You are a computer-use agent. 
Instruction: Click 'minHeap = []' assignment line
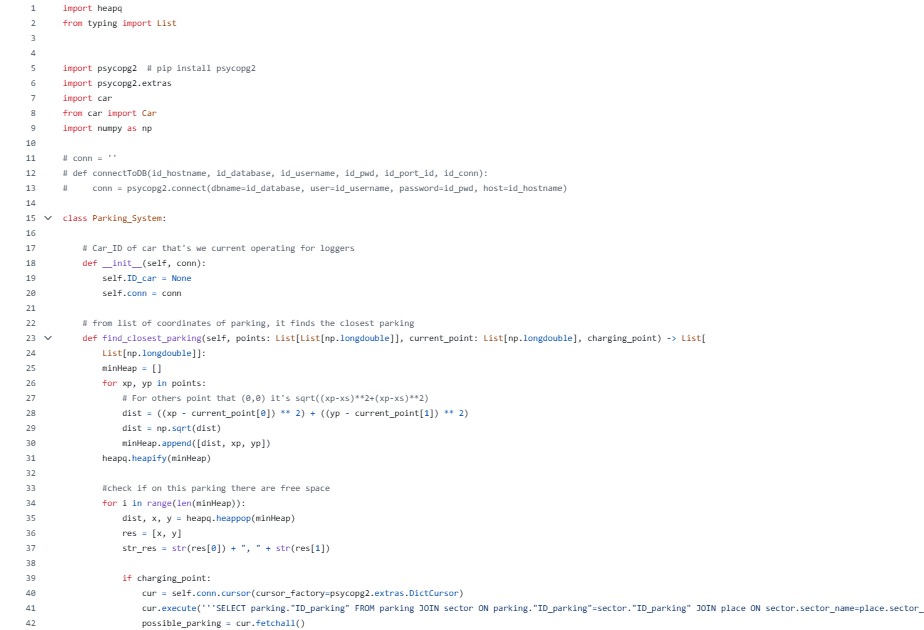coord(131,368)
